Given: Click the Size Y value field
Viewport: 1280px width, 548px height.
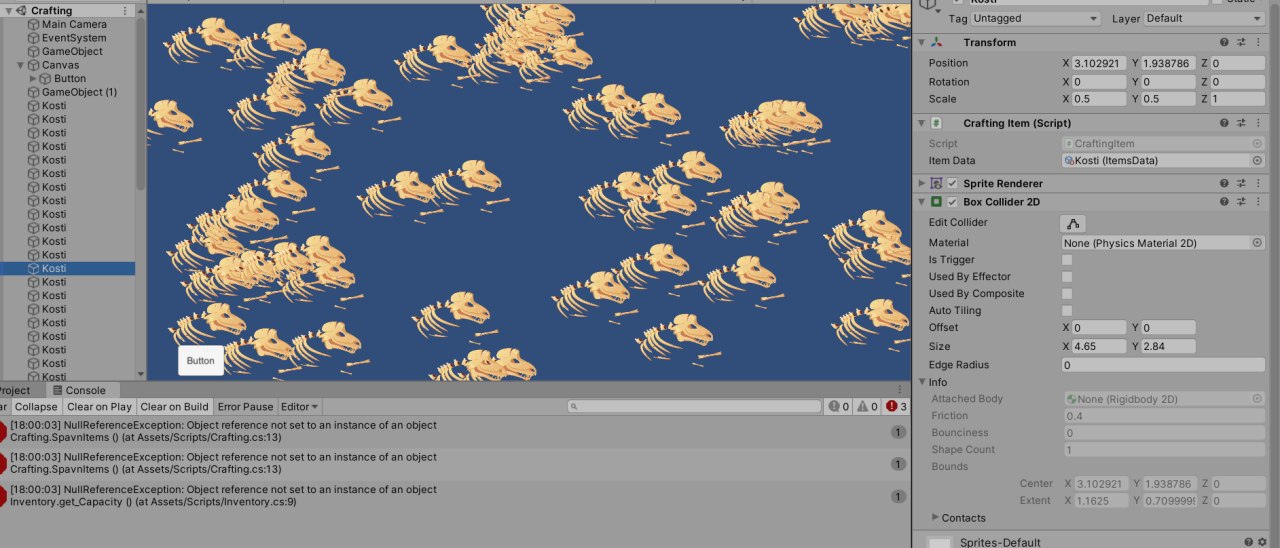Looking at the screenshot, I should point(1170,347).
